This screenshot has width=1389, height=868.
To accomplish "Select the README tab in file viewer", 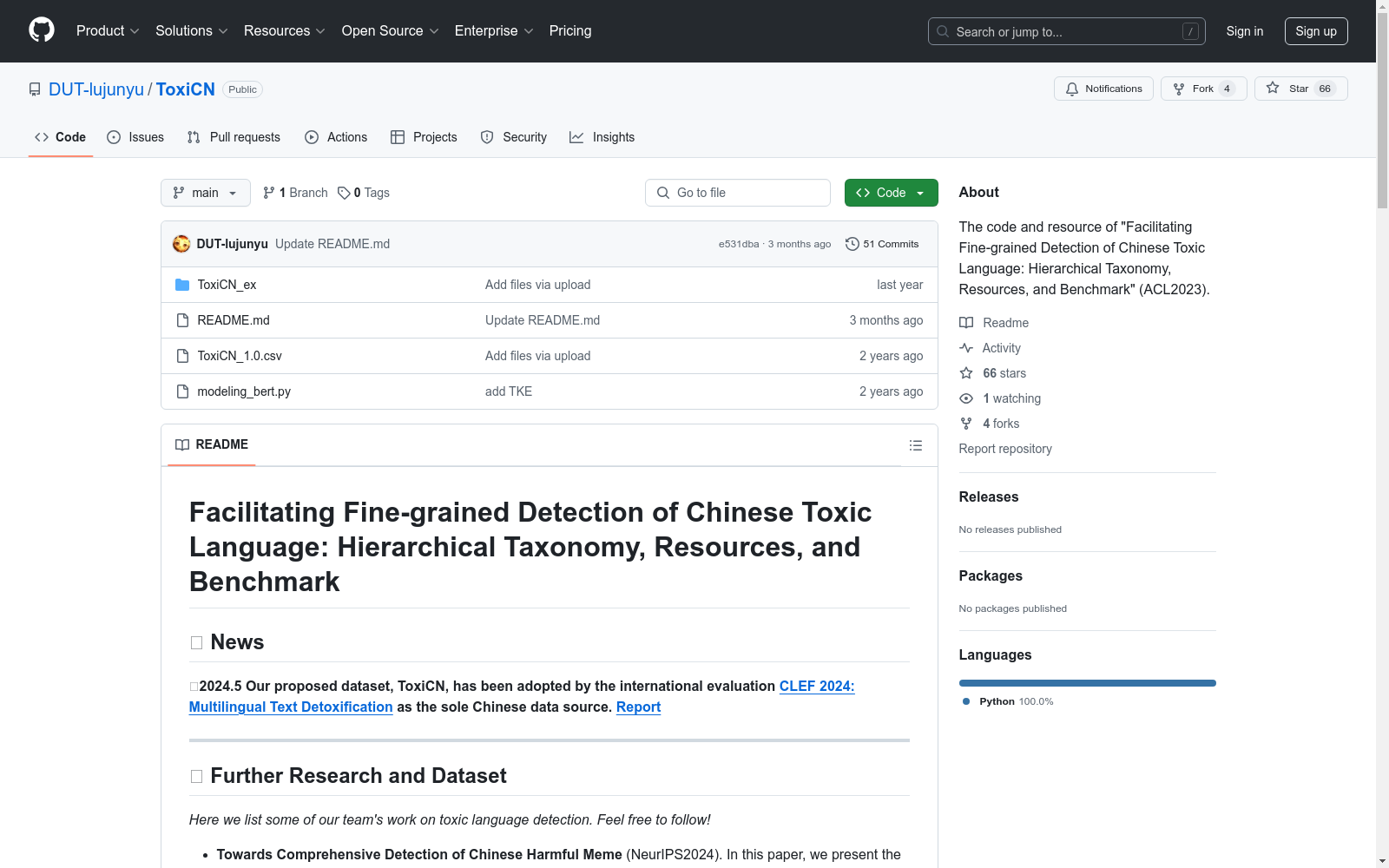I will [x=212, y=444].
